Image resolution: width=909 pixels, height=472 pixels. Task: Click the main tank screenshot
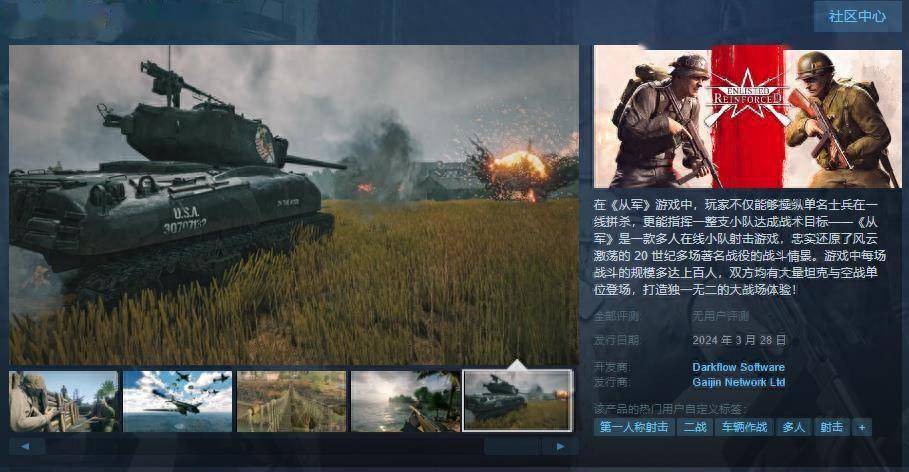[x=294, y=205]
